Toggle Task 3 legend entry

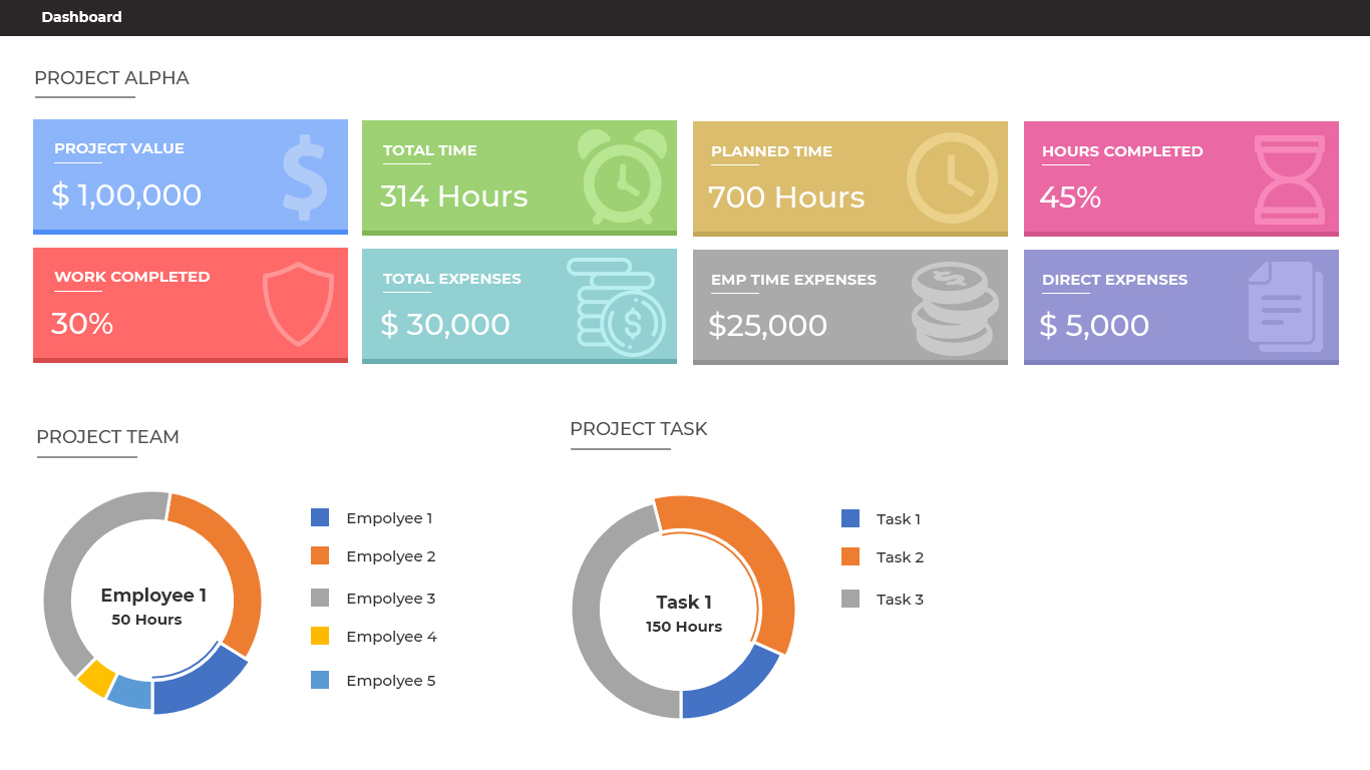(x=899, y=600)
